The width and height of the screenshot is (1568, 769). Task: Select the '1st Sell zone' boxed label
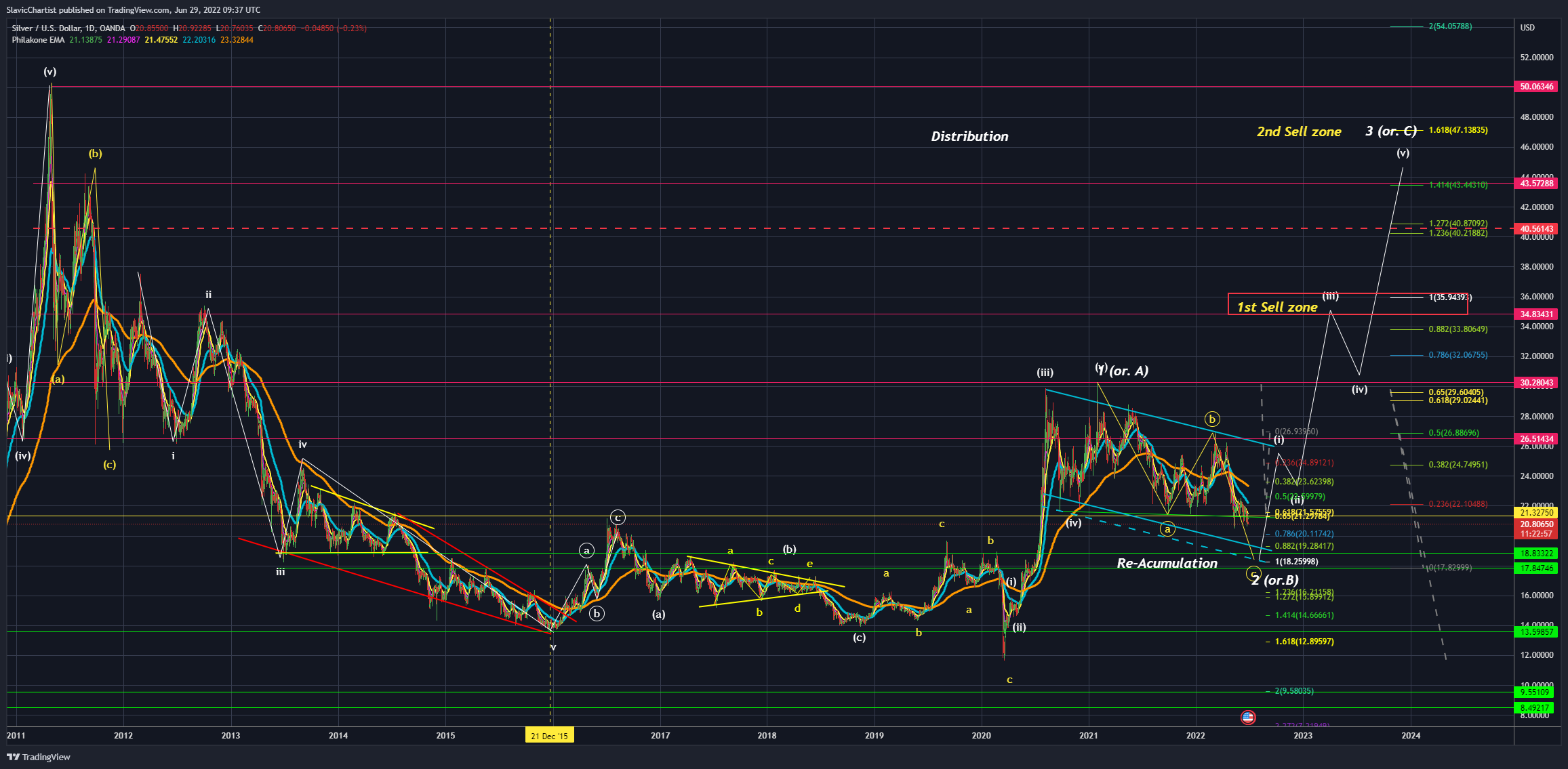pyautogui.click(x=1277, y=307)
